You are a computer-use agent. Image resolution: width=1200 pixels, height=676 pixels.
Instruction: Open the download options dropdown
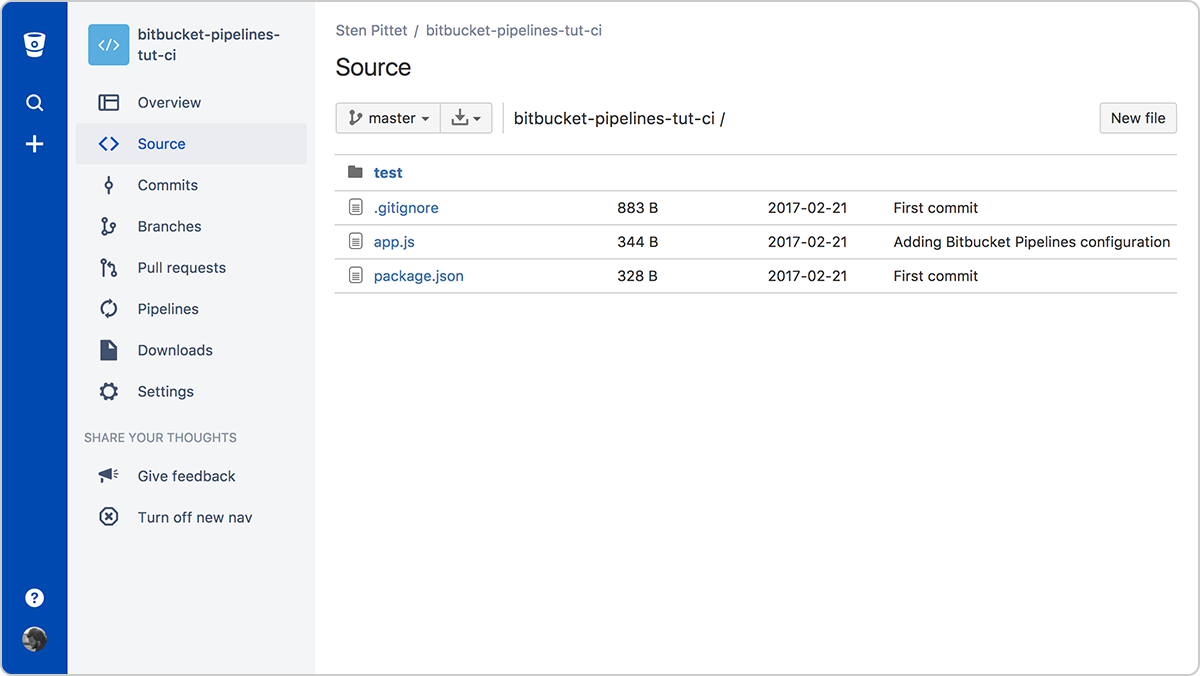click(x=466, y=117)
